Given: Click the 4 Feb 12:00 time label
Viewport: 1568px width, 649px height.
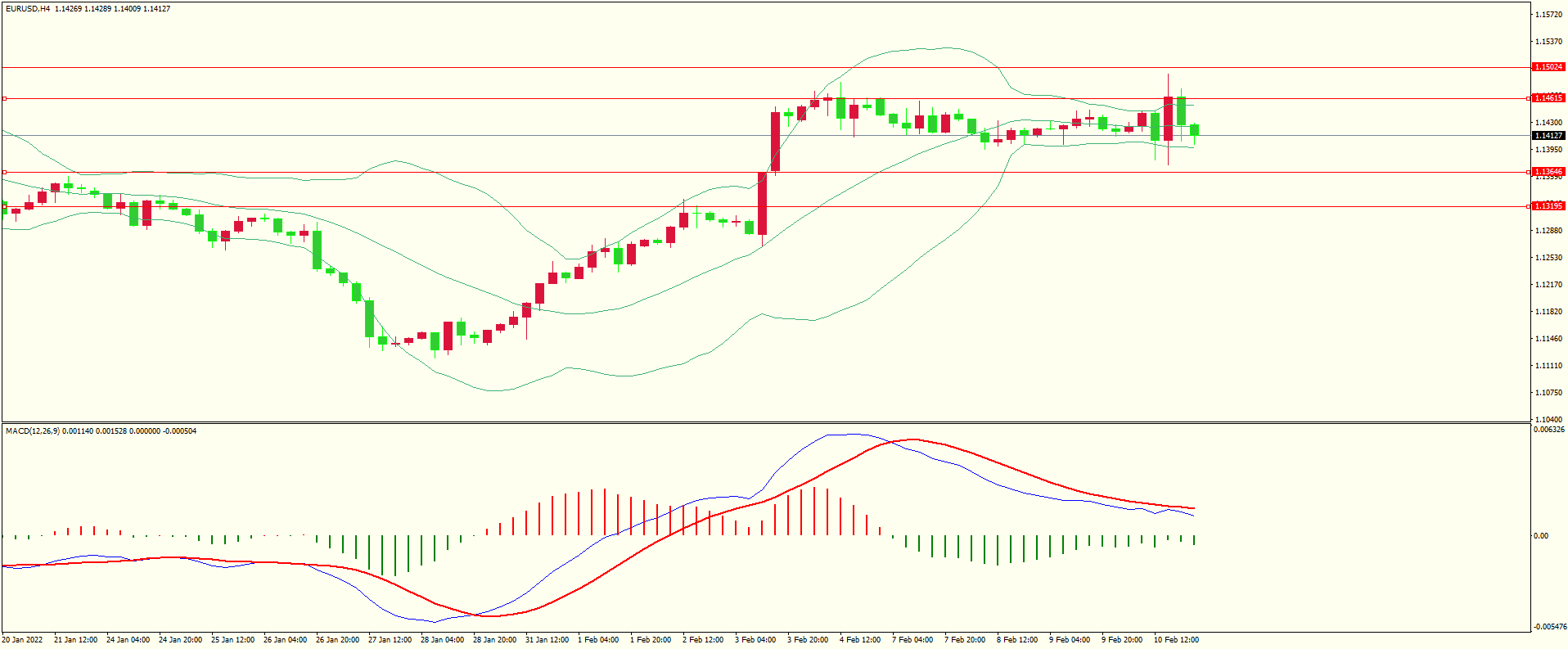Looking at the screenshot, I should (x=860, y=640).
